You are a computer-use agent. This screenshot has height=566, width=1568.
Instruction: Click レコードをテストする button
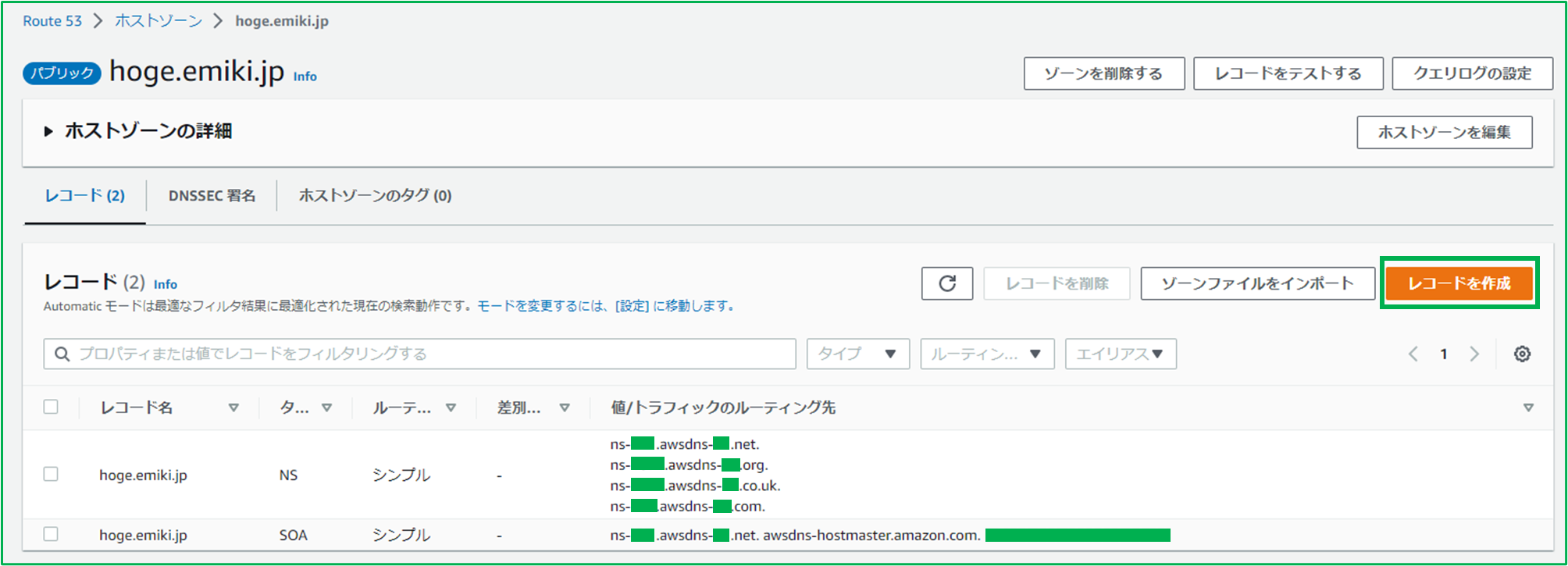pyautogui.click(x=1288, y=73)
